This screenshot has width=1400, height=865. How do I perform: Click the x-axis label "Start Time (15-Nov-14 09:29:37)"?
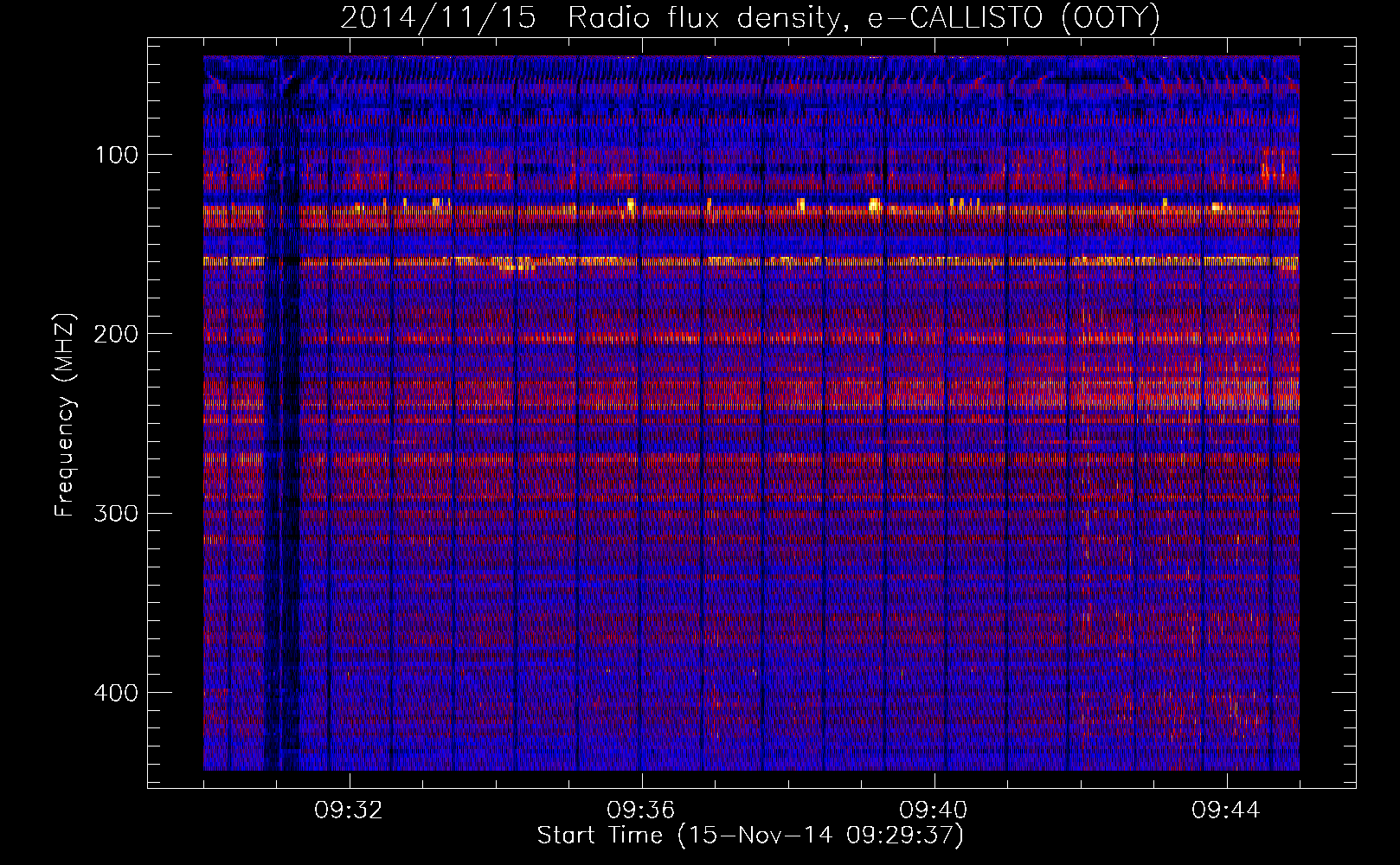click(x=750, y=836)
